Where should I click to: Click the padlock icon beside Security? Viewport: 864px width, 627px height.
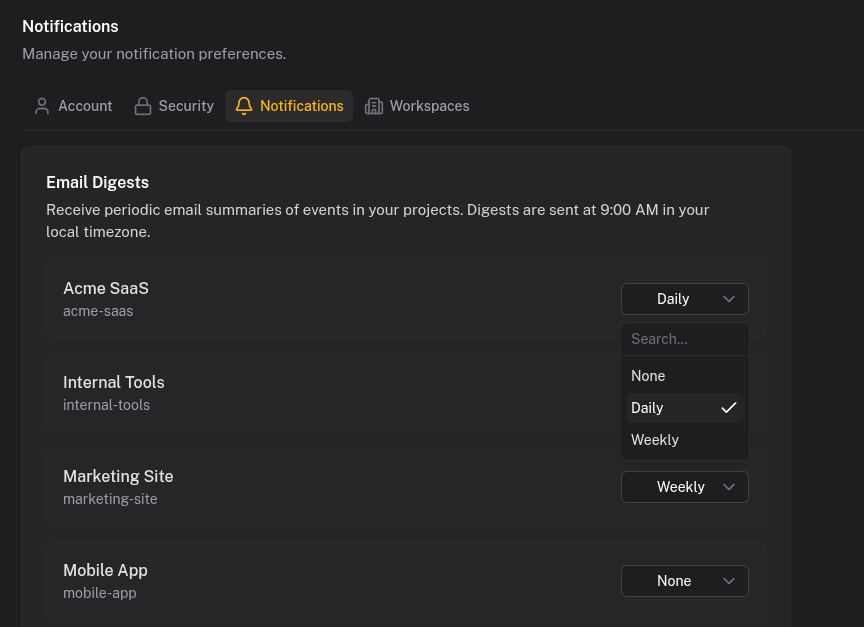tap(143, 106)
